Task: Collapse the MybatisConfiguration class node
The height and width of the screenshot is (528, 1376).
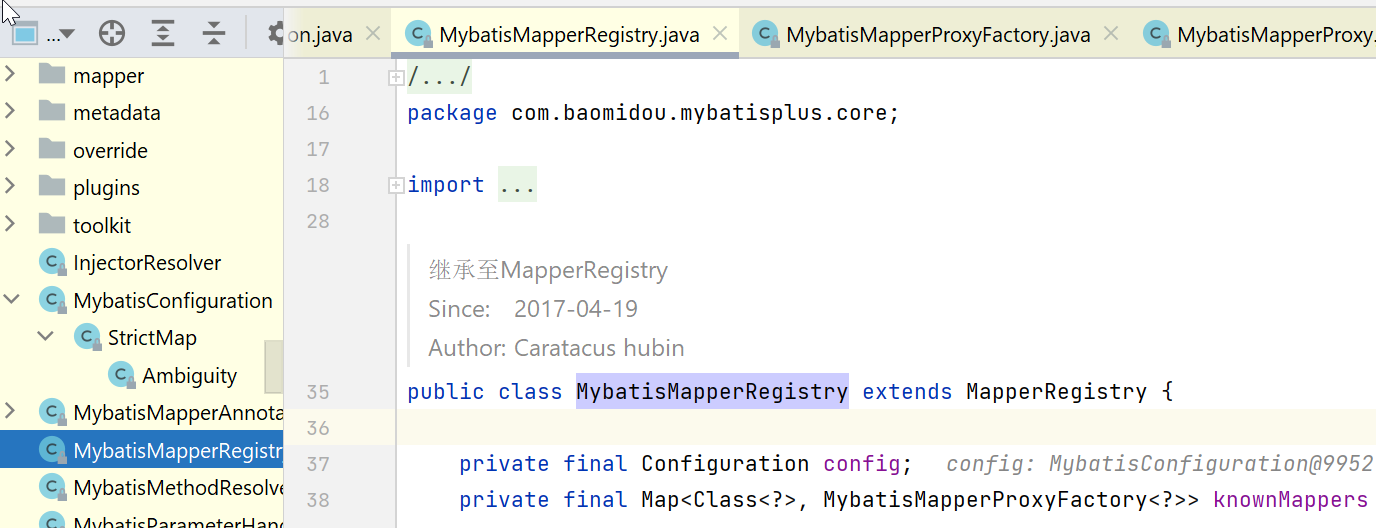Action: [11, 299]
